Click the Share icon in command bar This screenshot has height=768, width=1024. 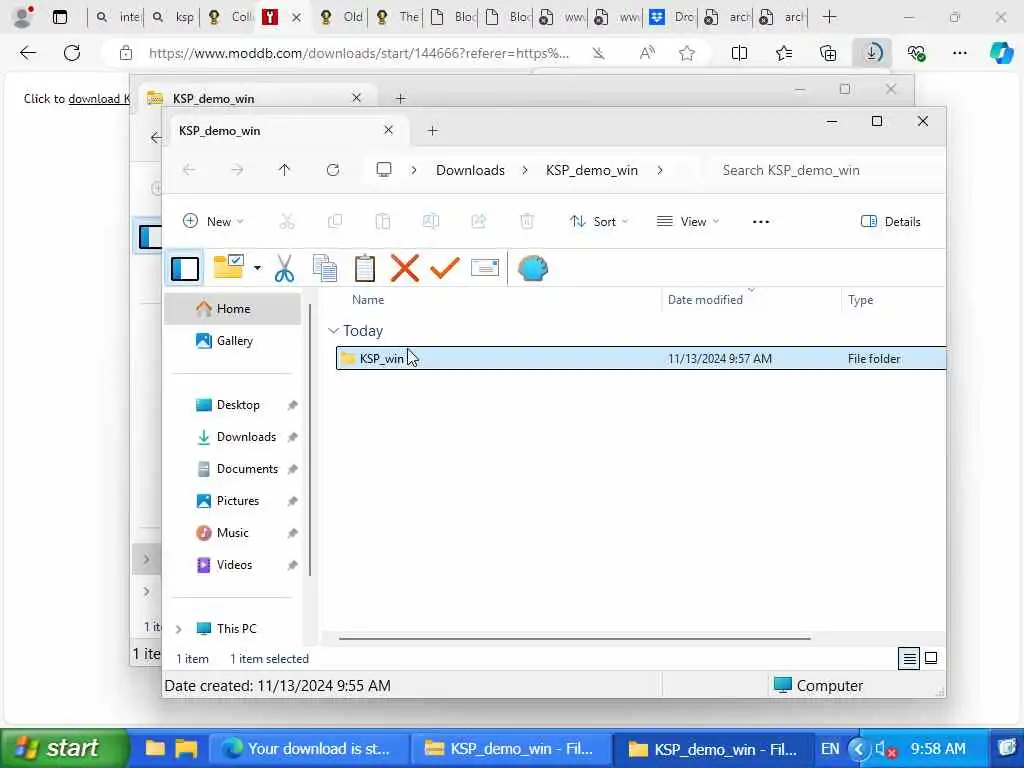click(x=479, y=221)
